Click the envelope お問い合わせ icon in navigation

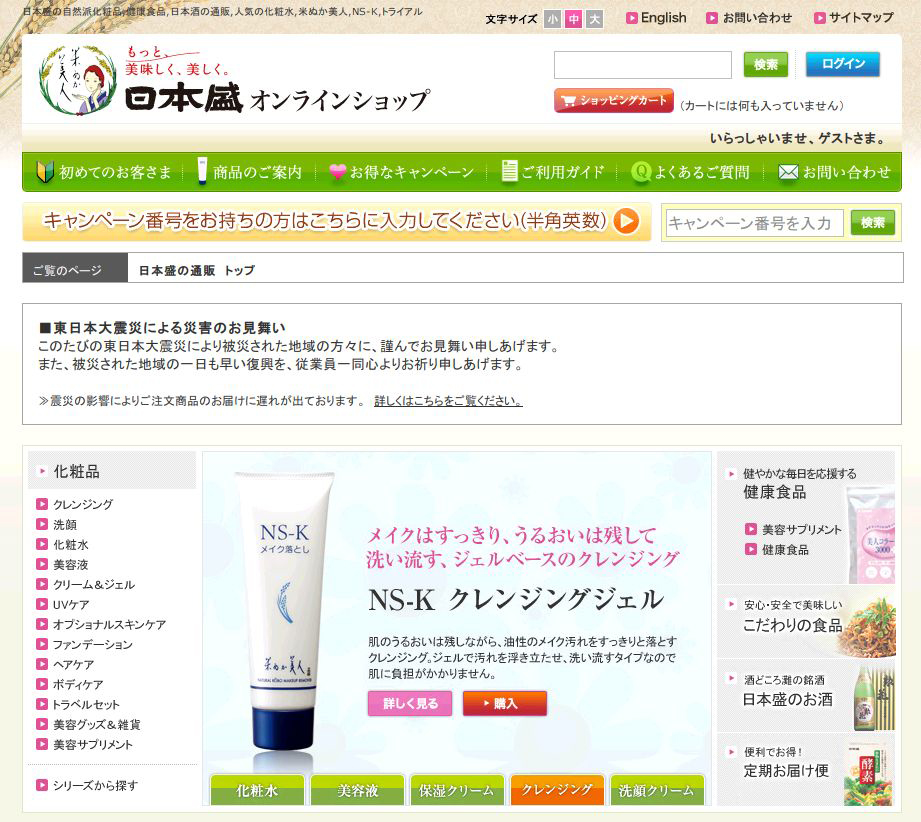(788, 172)
